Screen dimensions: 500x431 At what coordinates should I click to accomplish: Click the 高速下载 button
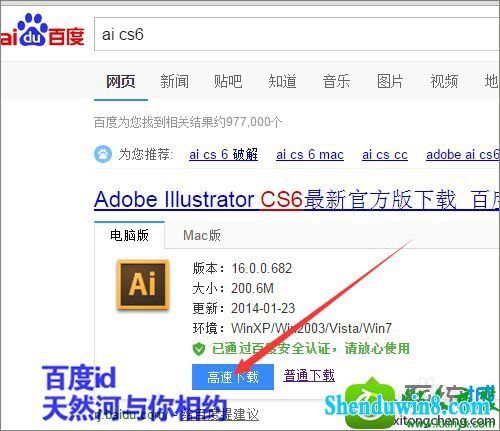point(233,377)
